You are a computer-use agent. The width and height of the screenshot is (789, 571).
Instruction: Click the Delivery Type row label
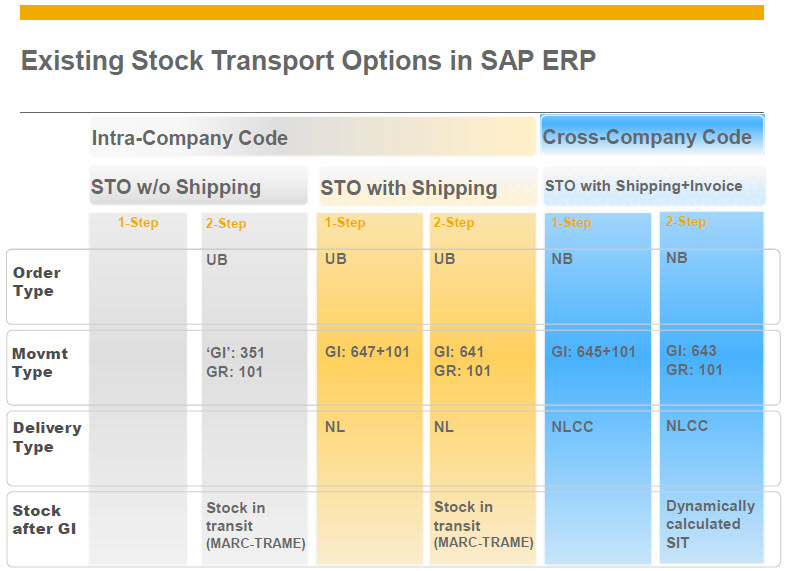47,437
